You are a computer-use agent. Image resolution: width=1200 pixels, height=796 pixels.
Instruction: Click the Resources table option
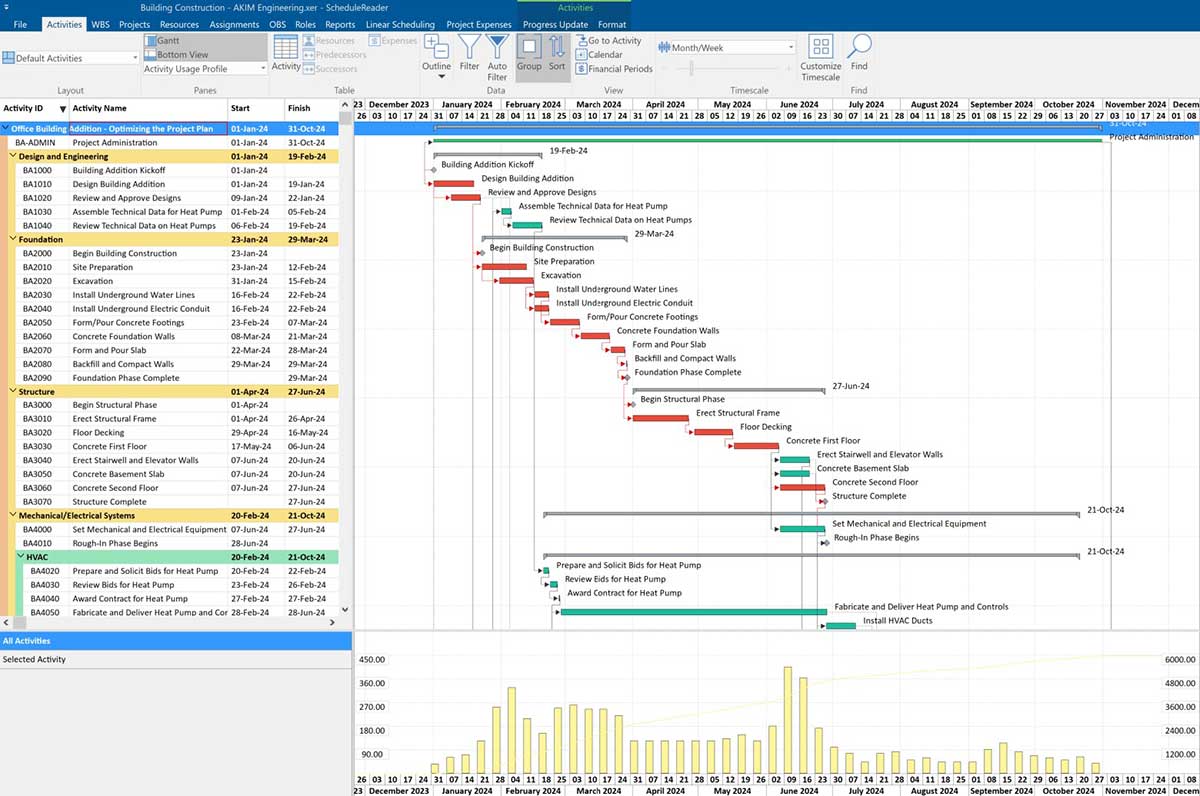pos(329,41)
